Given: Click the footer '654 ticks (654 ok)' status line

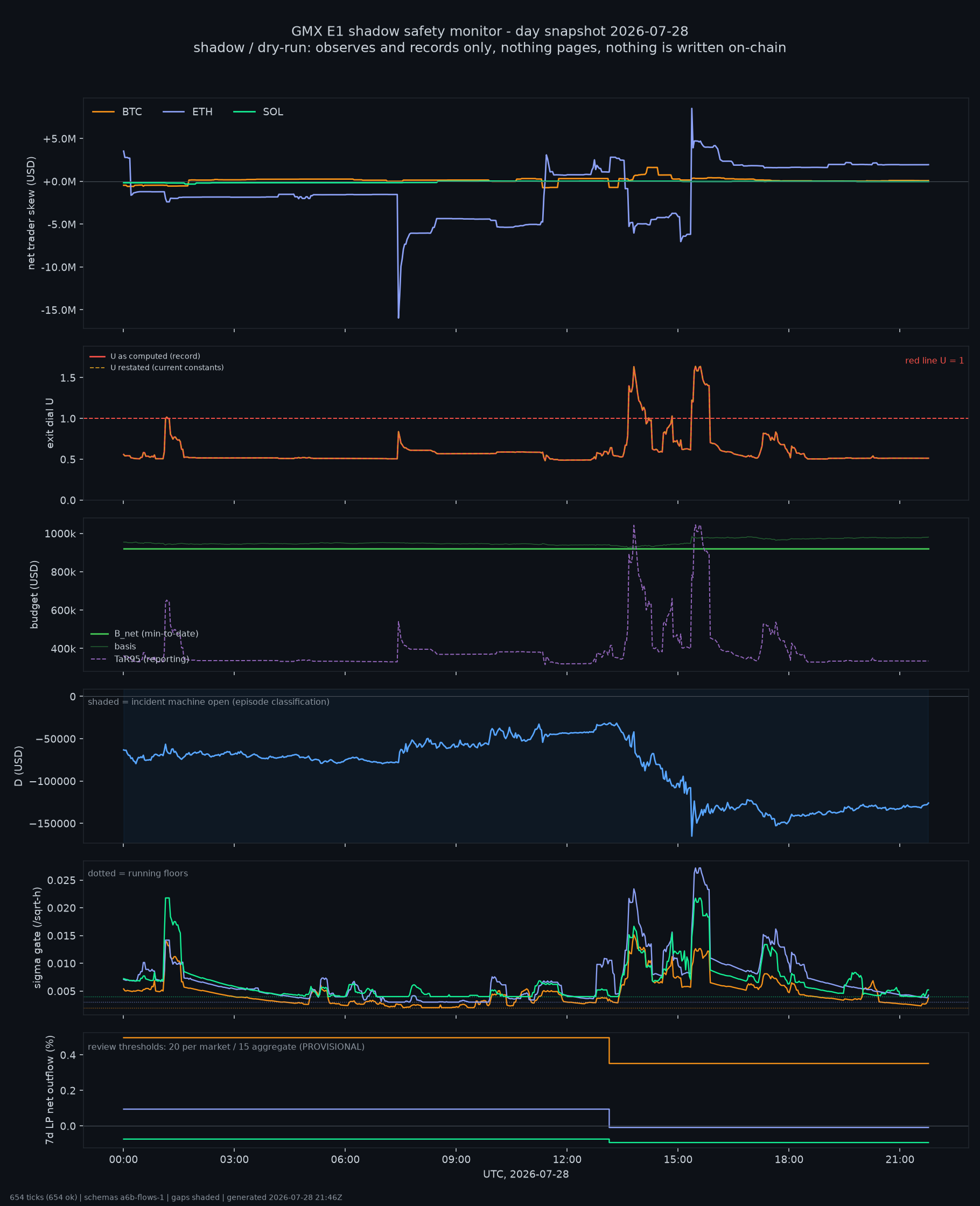Looking at the screenshot, I should pos(176,1197).
